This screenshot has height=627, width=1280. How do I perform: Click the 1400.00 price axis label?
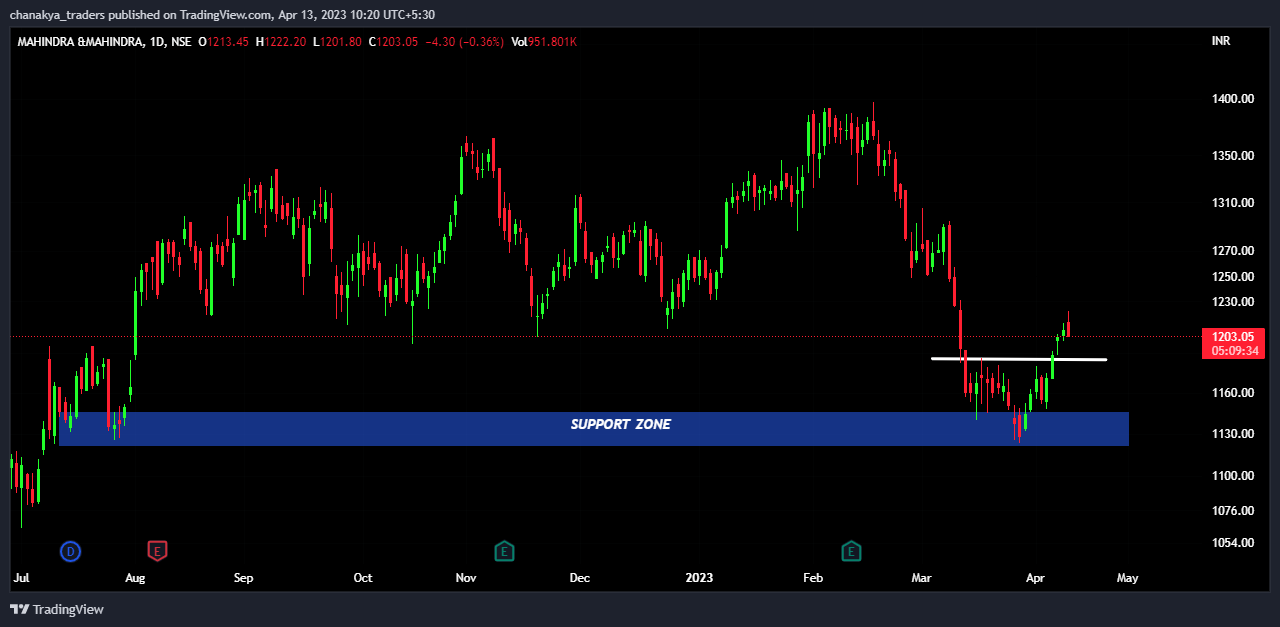[1232, 99]
